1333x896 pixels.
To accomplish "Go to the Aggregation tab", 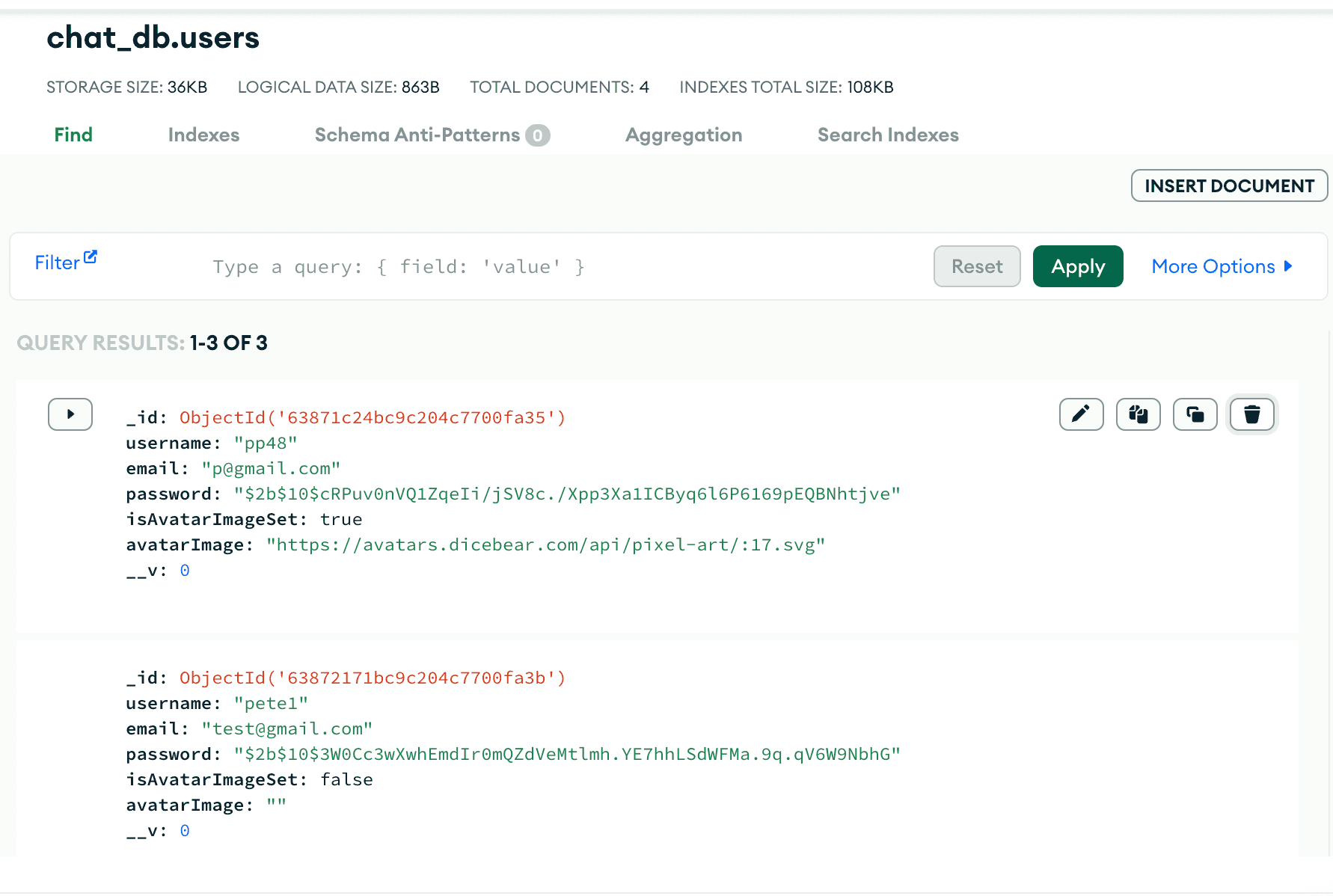I will click(x=683, y=135).
